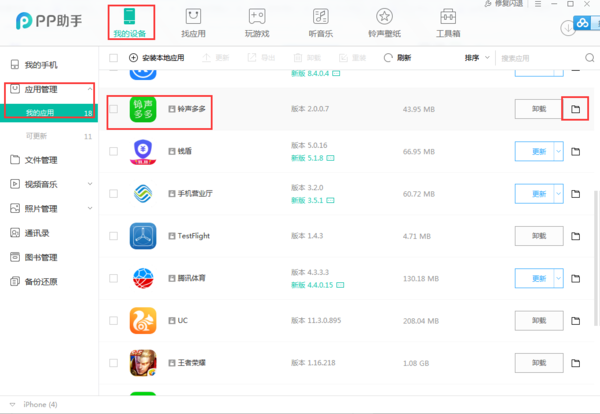Open 钱盾 update dropdown arrow
Viewport: 600px width, 414px height.
(558, 152)
